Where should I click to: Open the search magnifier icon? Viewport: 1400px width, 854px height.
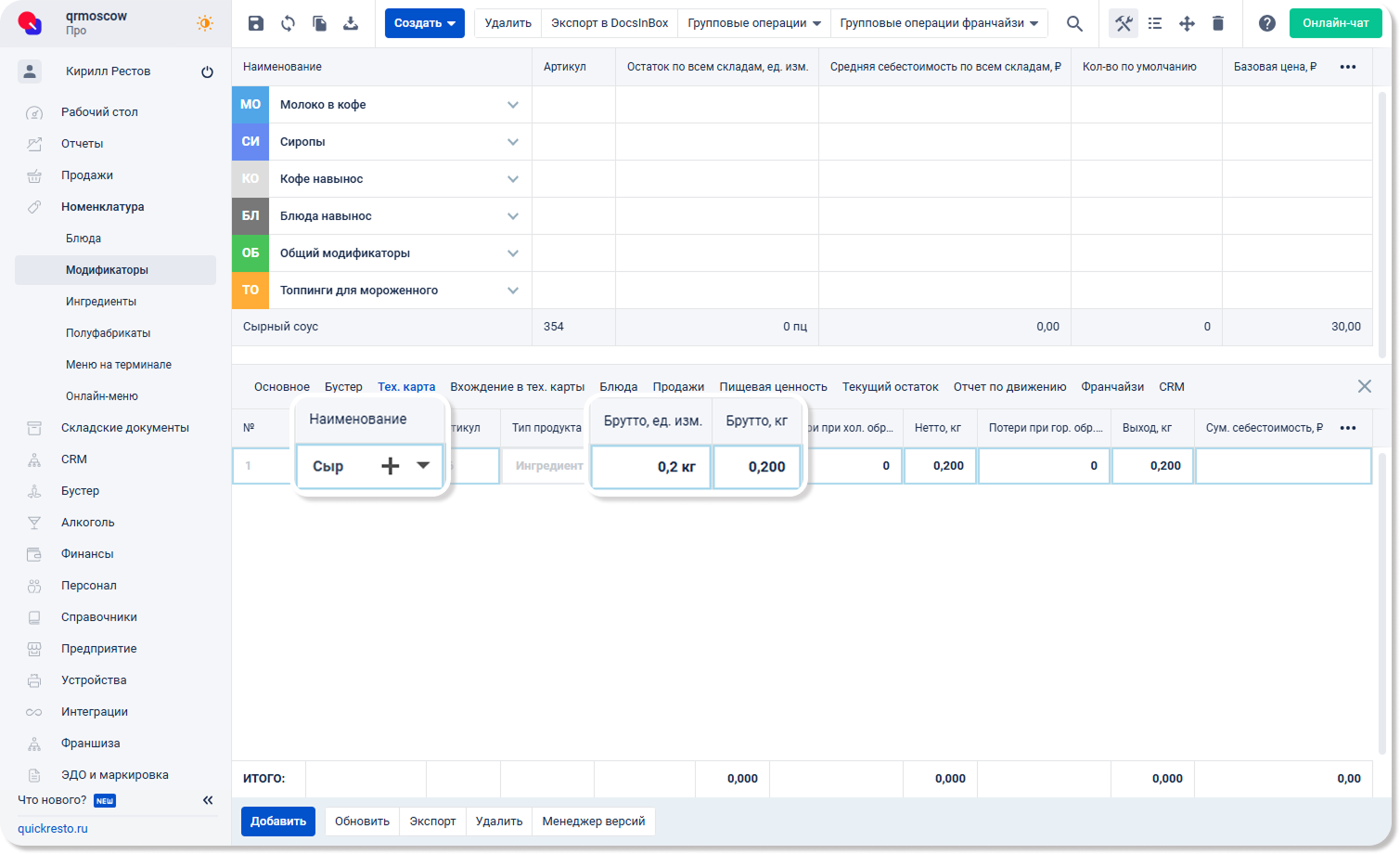point(1074,23)
